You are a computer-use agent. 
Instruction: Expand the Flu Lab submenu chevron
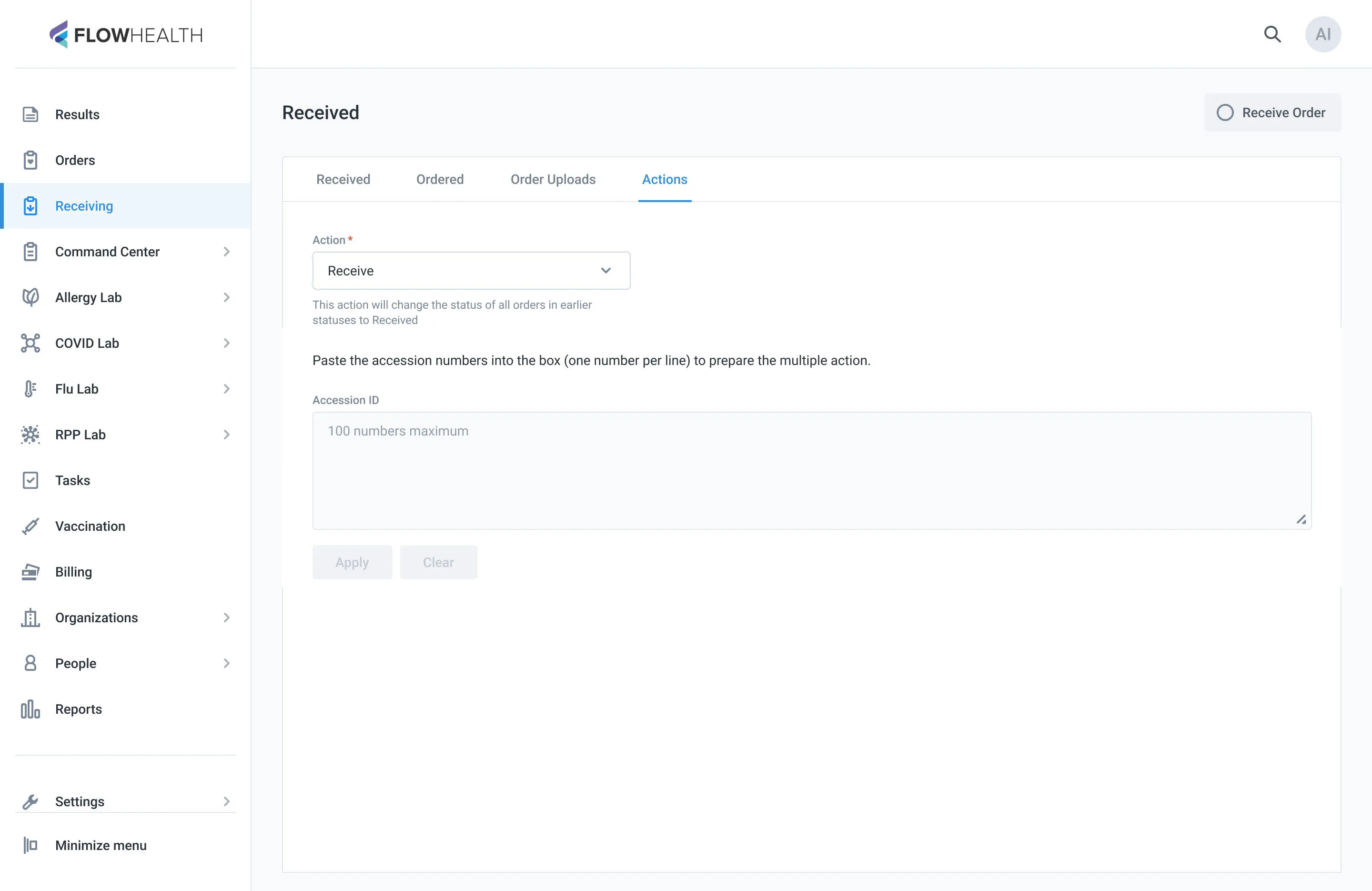click(227, 389)
